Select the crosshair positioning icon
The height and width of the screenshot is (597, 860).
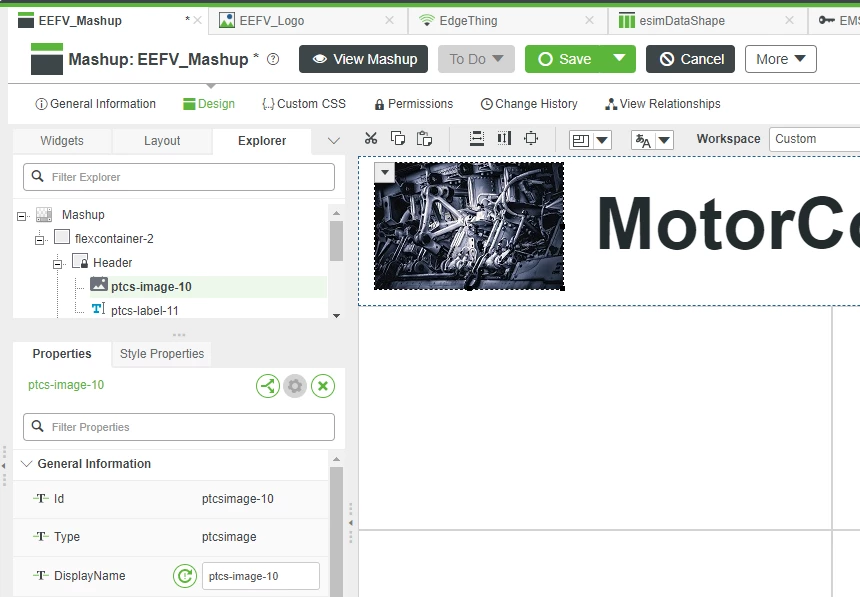click(x=531, y=139)
